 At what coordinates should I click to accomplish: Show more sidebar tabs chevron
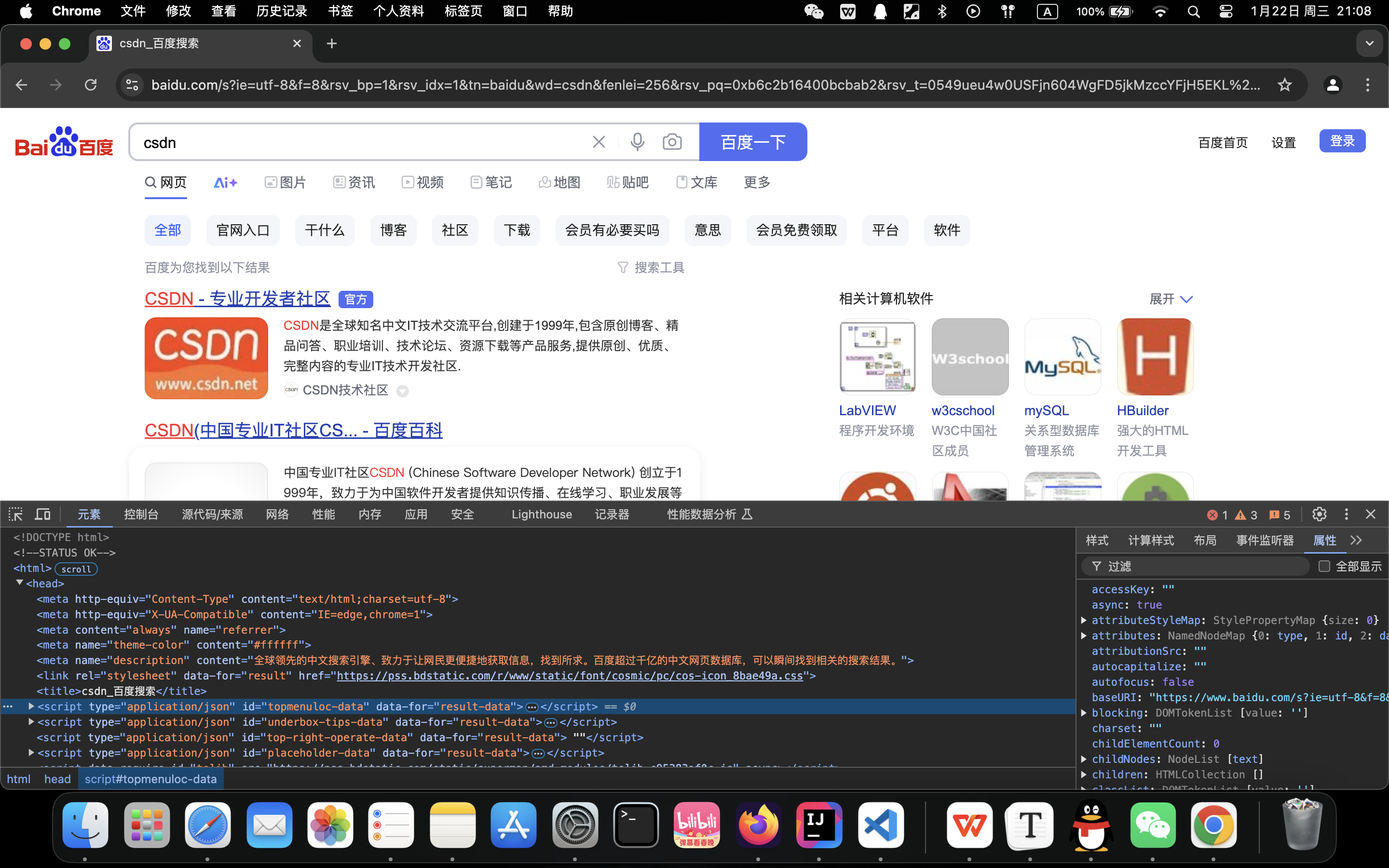point(1356,540)
